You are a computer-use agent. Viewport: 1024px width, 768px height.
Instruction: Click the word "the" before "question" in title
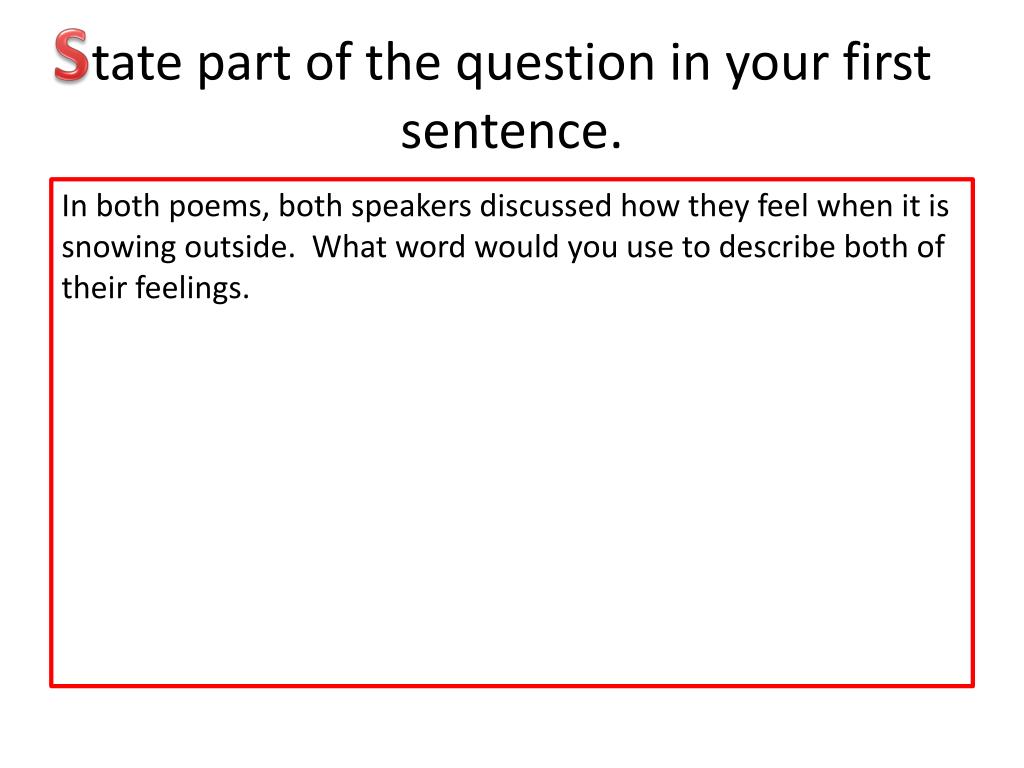click(x=403, y=62)
